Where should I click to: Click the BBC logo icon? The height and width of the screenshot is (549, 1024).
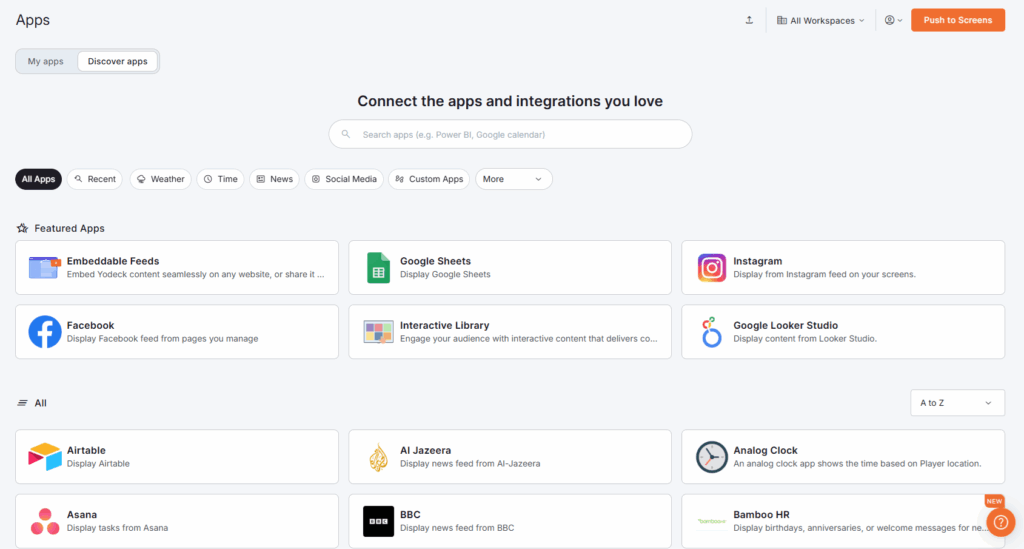point(378,521)
